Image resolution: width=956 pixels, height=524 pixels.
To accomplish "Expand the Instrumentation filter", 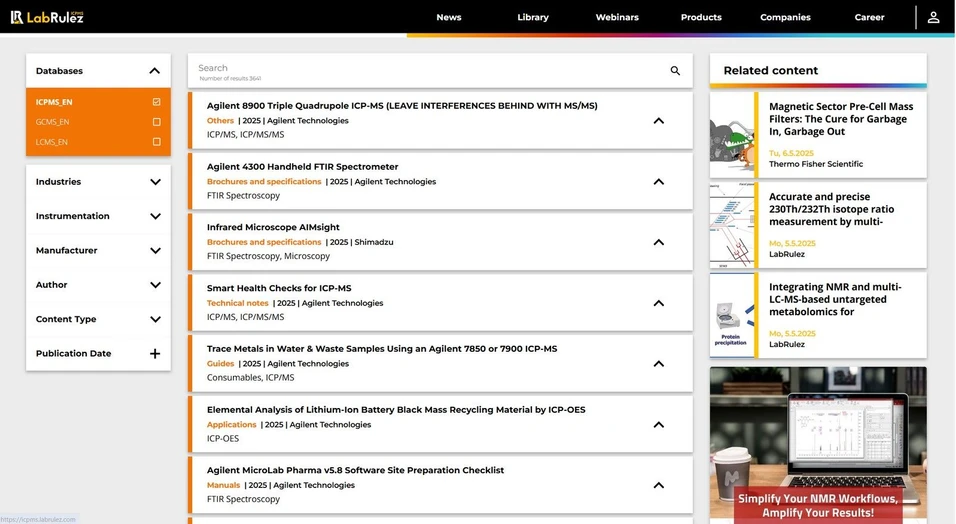I will 155,216.
